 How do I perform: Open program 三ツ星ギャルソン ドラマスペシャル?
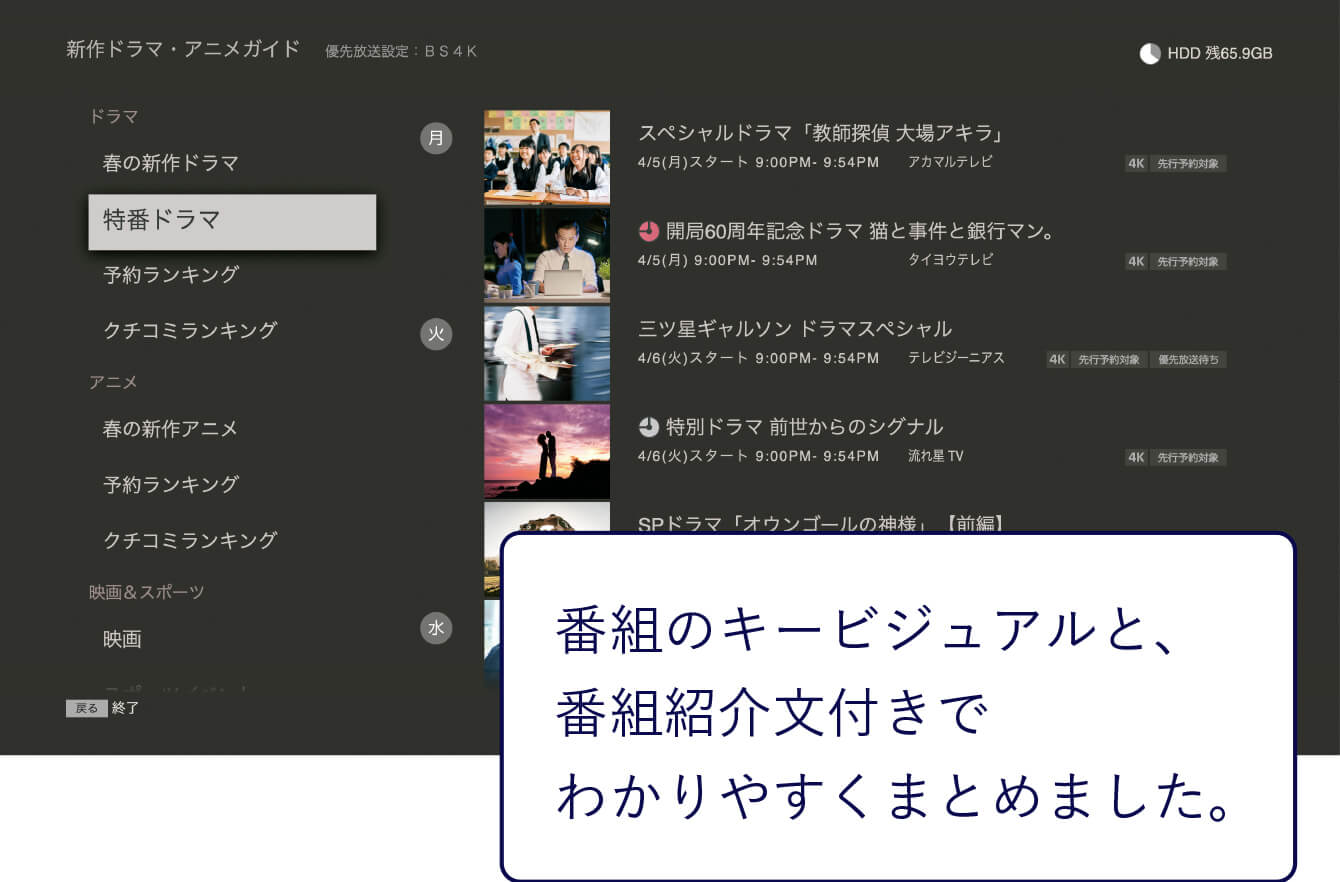point(795,329)
